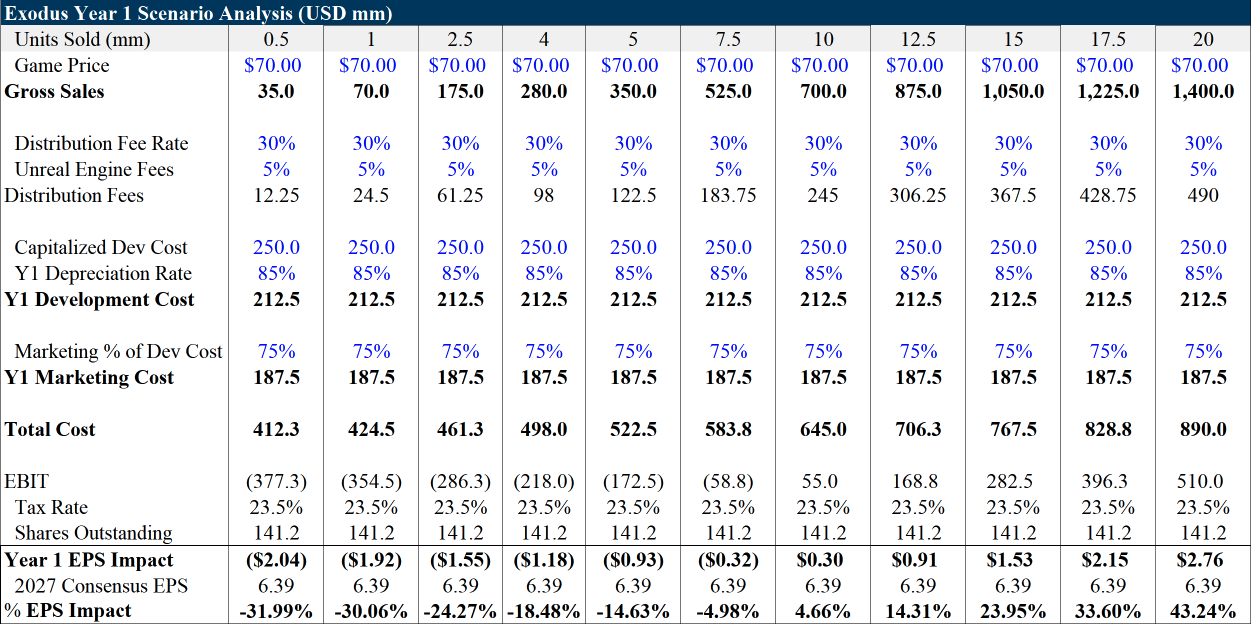Select the 'Units Sold (mm)' row label
The height and width of the screenshot is (624, 1251).
tap(82, 39)
